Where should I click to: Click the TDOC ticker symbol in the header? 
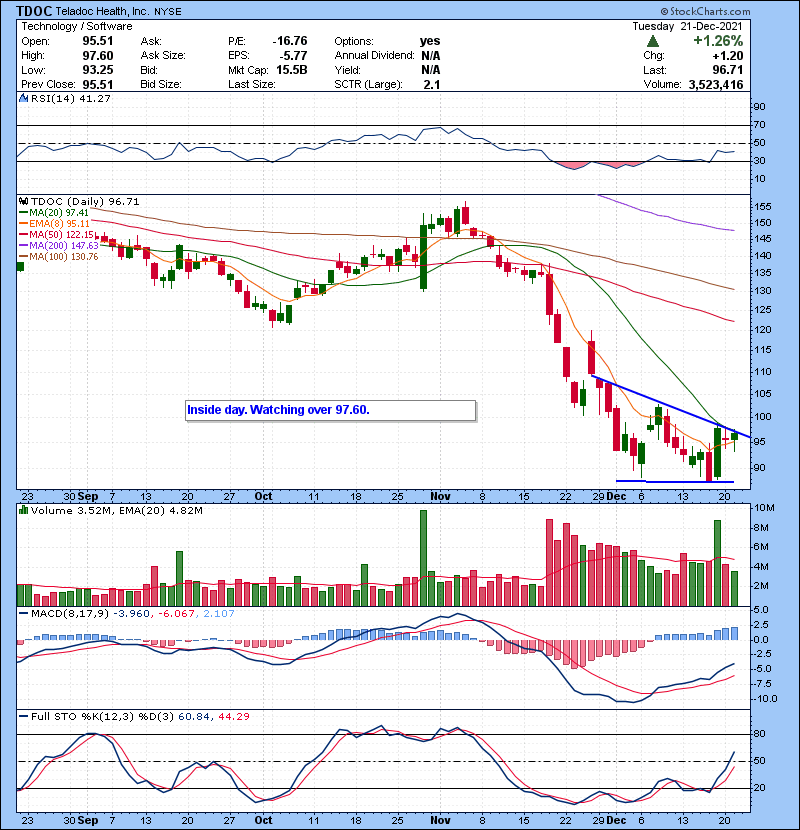(x=34, y=11)
